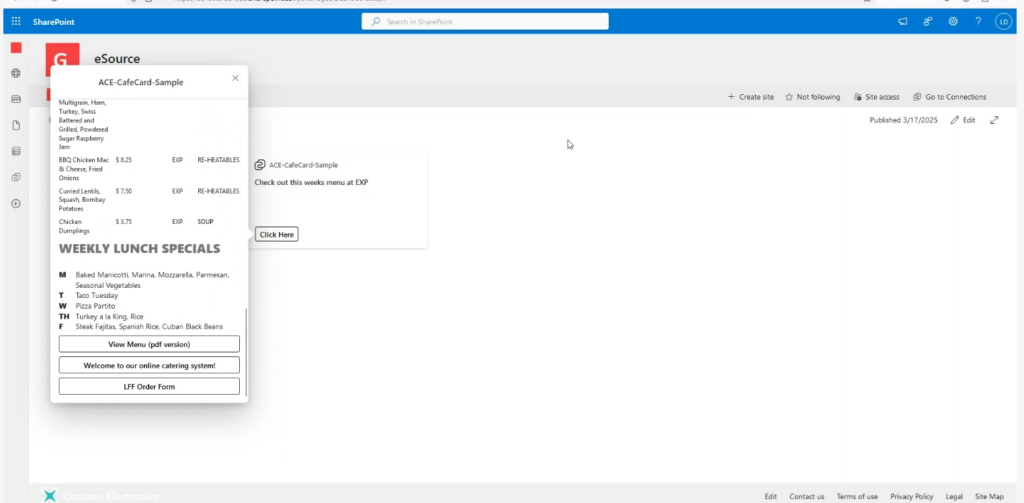This screenshot has height=503, width=1024.
Task: Open the My lists icon in left rail
Action: 16,152
